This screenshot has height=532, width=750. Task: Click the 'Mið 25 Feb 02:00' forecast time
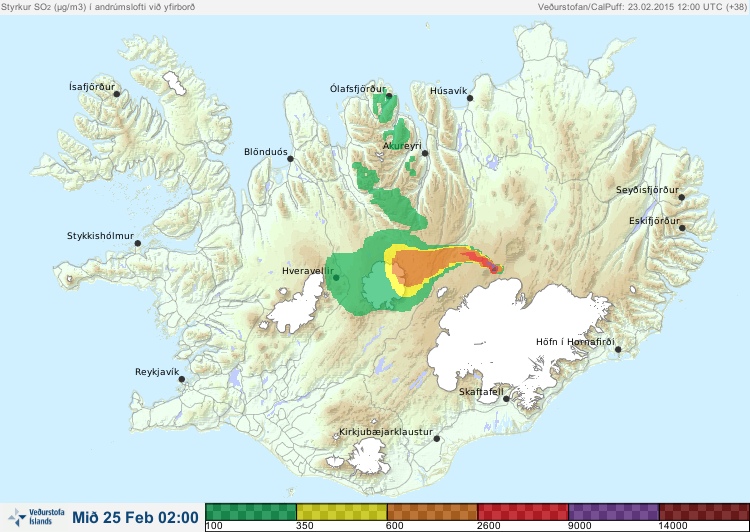pos(135,517)
